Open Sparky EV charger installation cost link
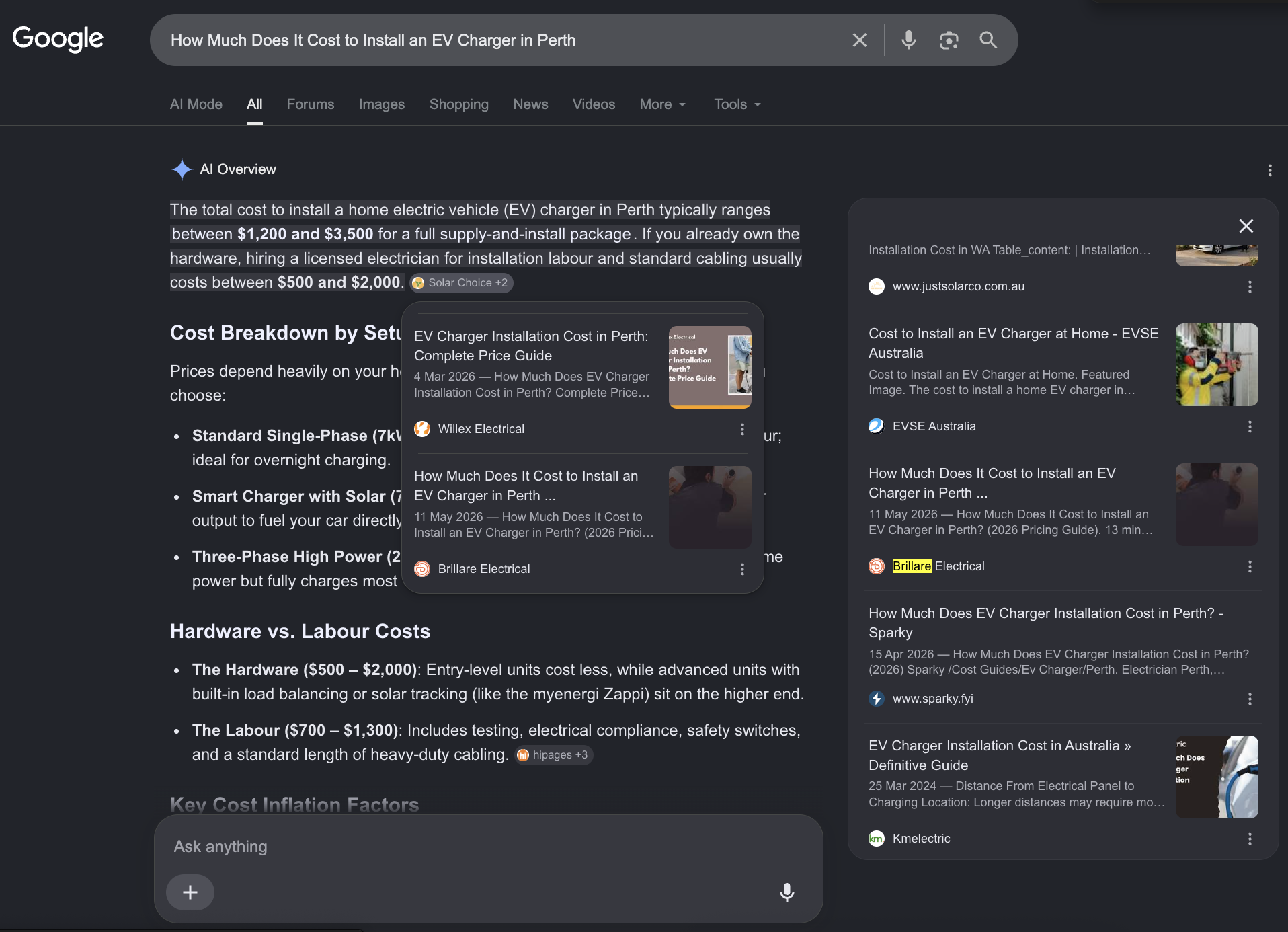The image size is (1288, 932). tap(1045, 623)
